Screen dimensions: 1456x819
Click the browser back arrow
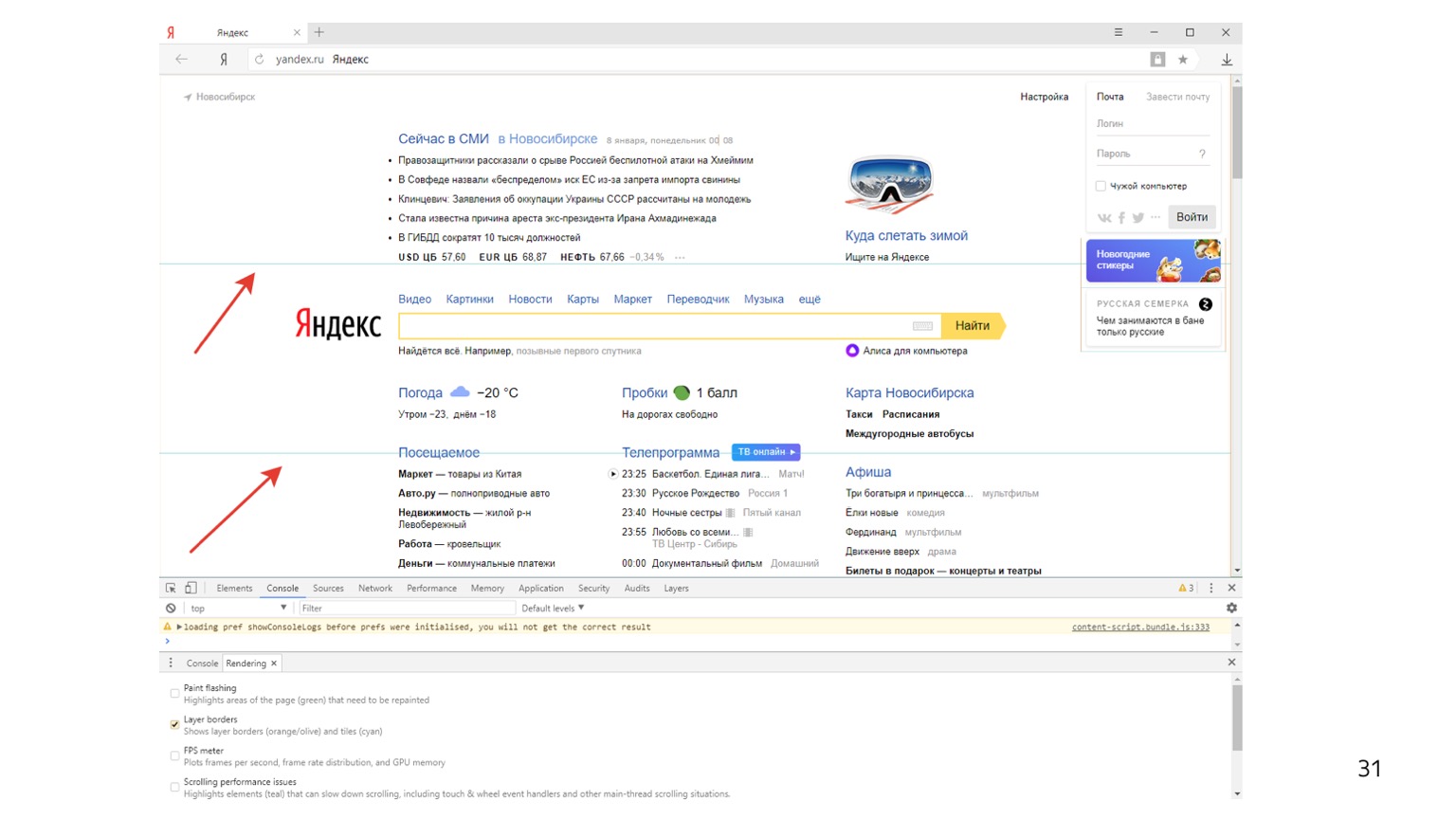pyautogui.click(x=181, y=59)
